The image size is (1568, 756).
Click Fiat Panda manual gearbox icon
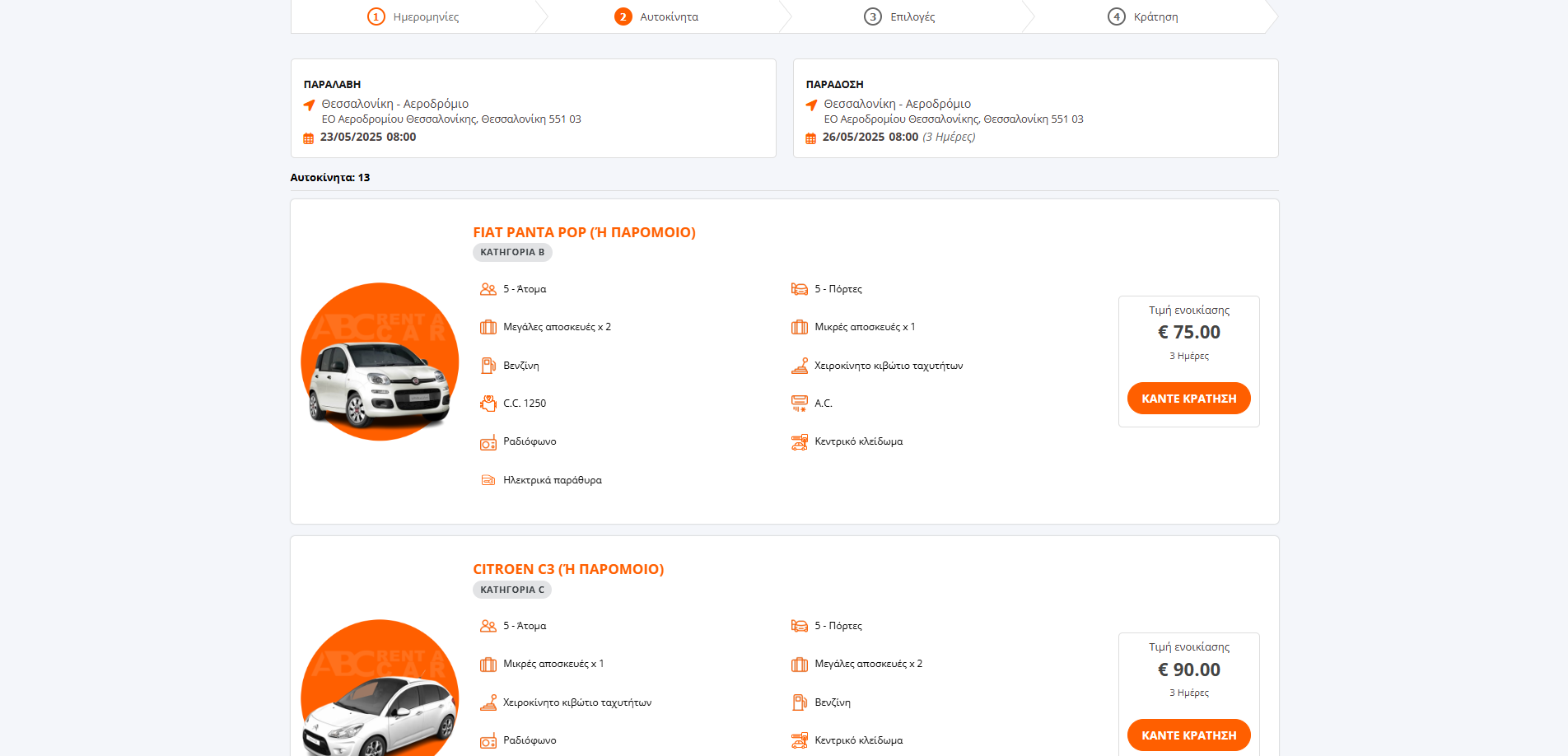pos(800,366)
